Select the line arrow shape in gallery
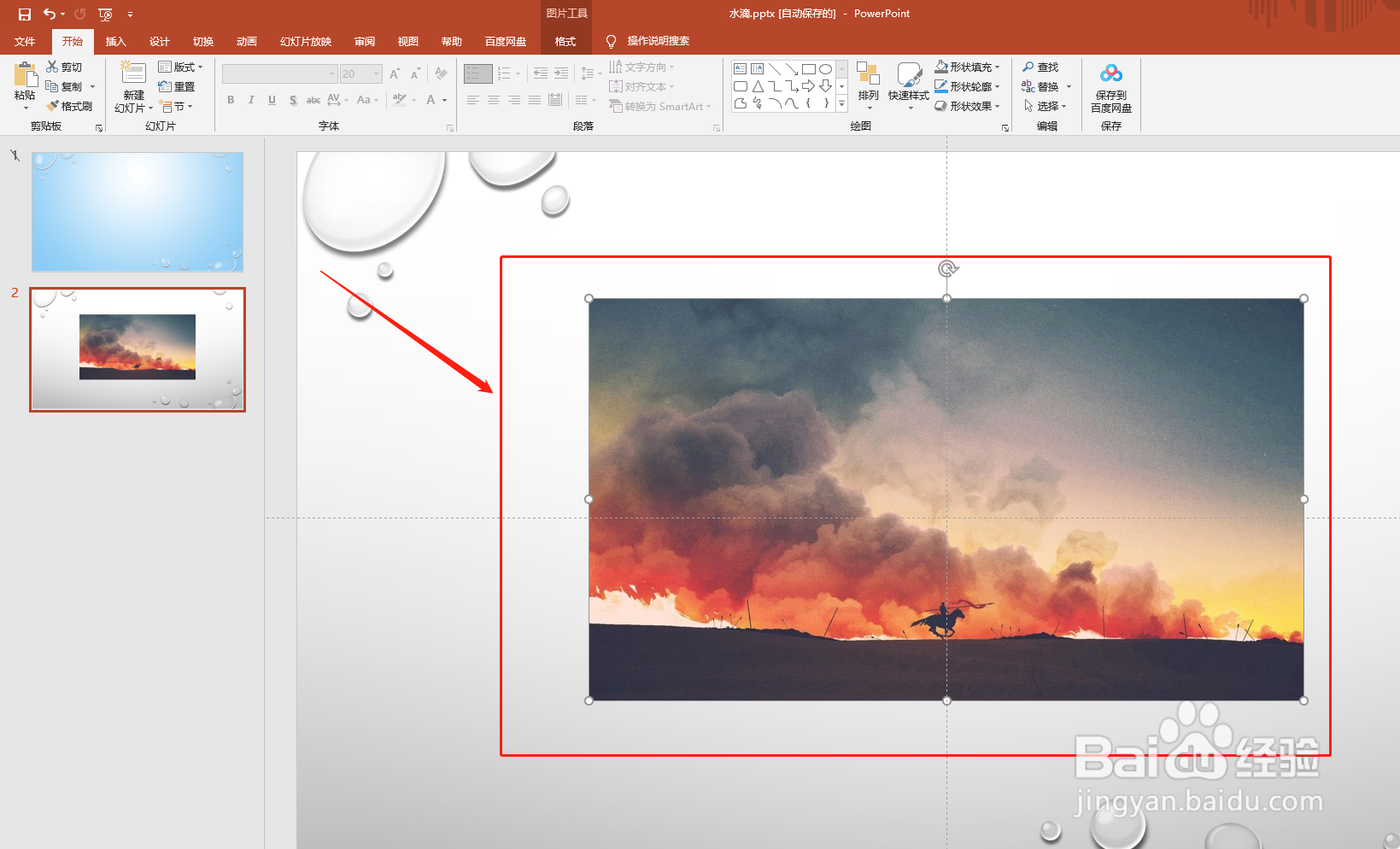This screenshot has width=1400, height=849. [x=792, y=69]
